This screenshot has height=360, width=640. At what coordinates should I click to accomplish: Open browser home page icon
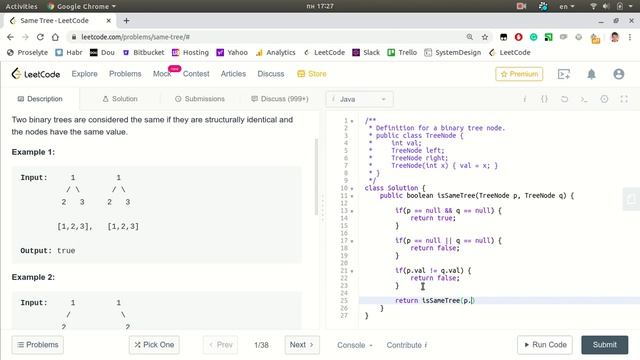click(55, 37)
